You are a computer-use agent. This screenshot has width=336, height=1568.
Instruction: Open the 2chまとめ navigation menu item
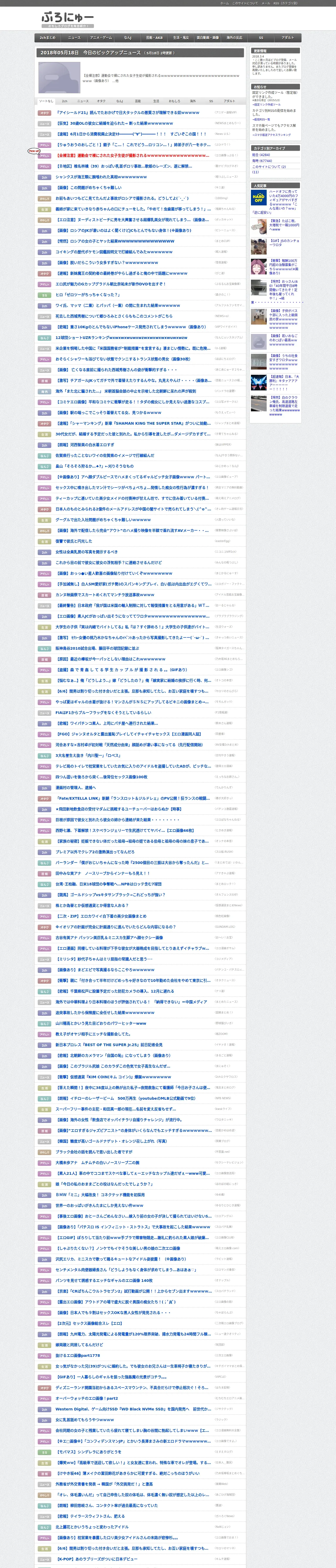point(48,38)
